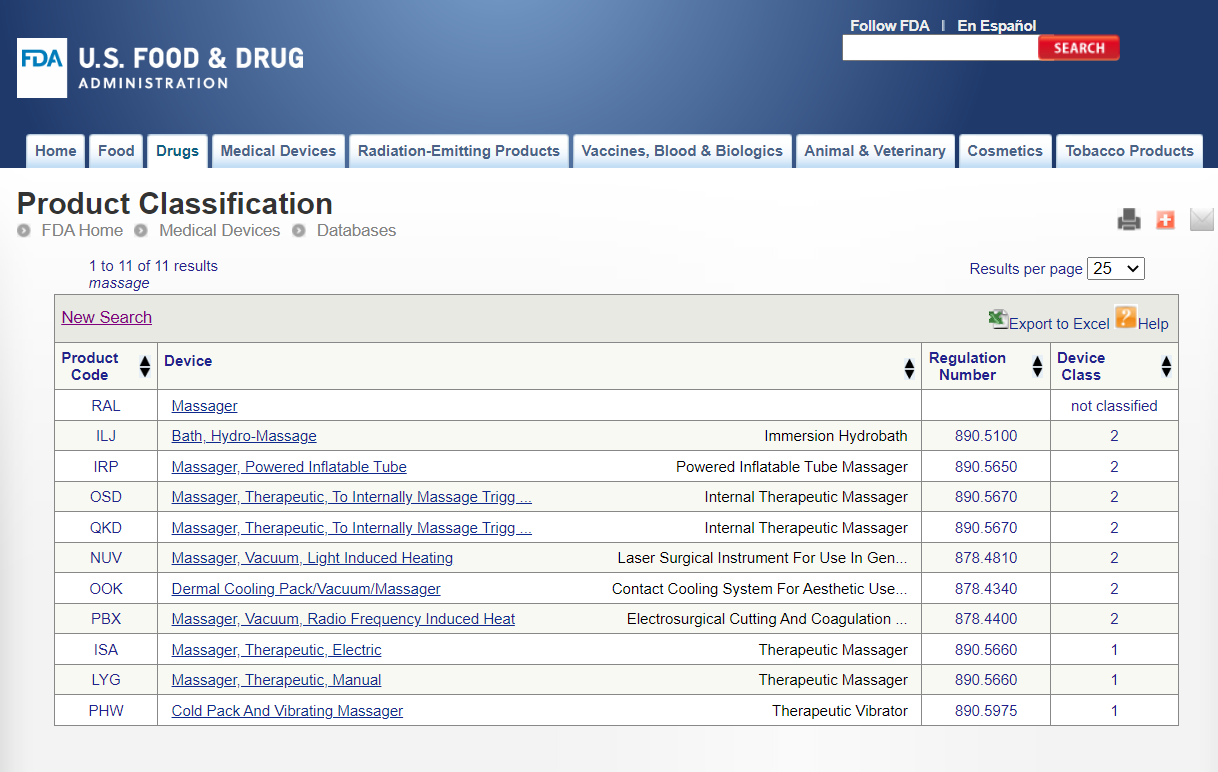Click the site search text field

940,48
